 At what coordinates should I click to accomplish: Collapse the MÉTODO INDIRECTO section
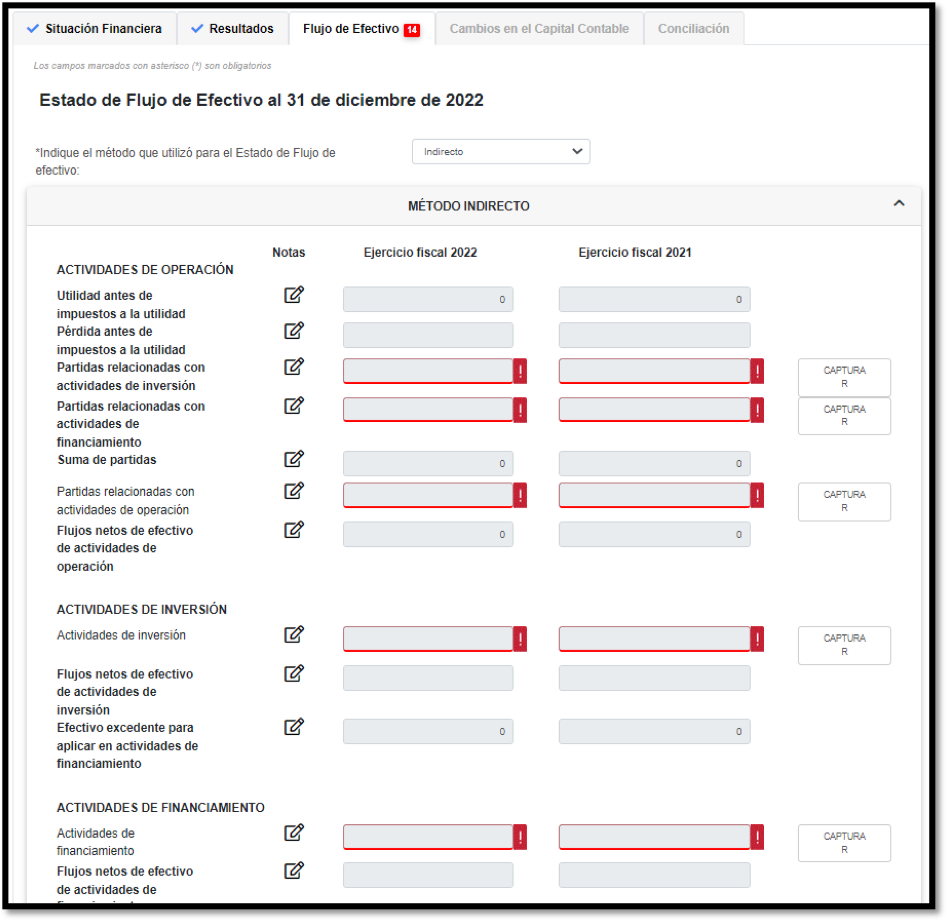point(898,204)
